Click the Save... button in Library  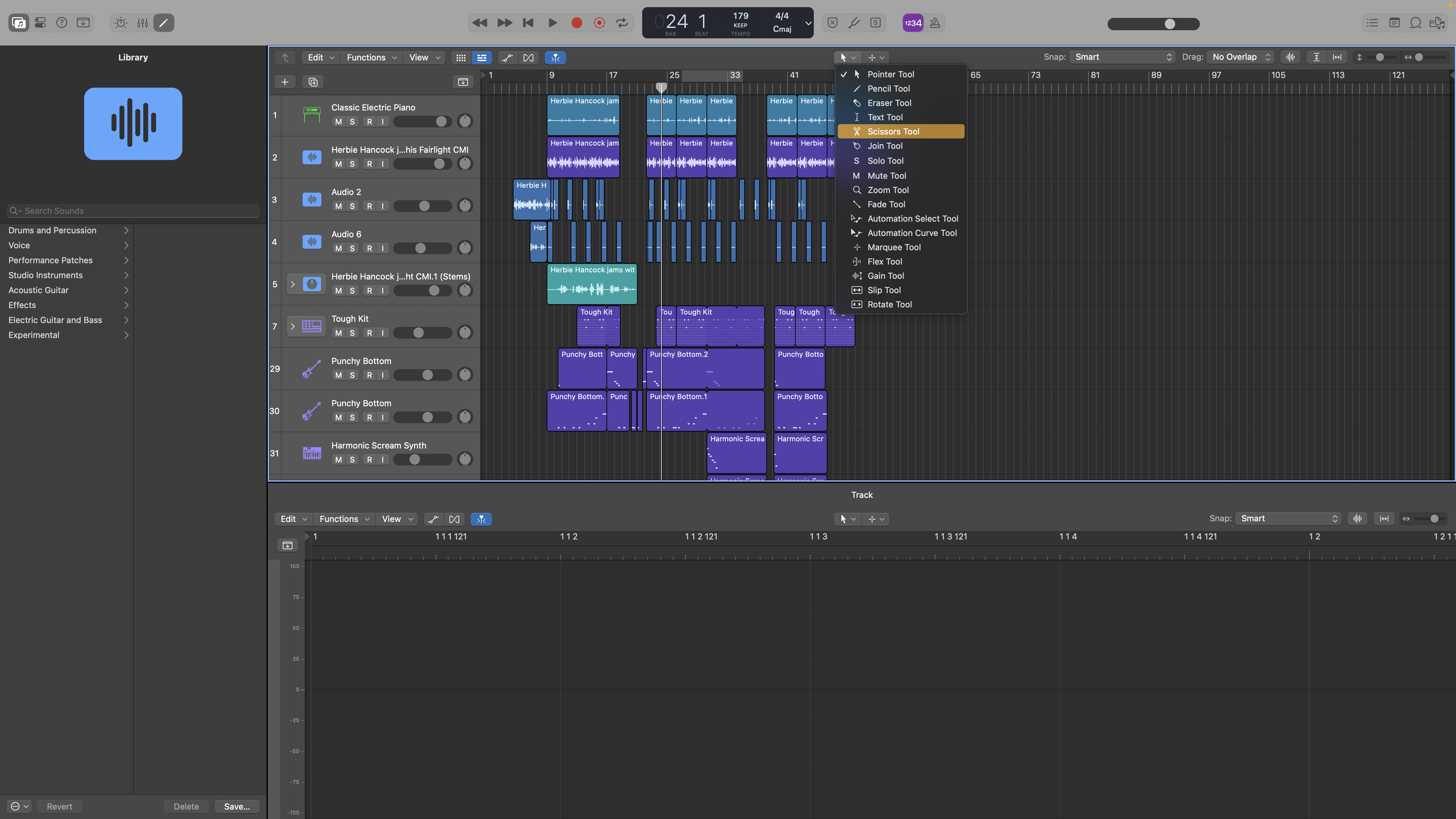236,806
